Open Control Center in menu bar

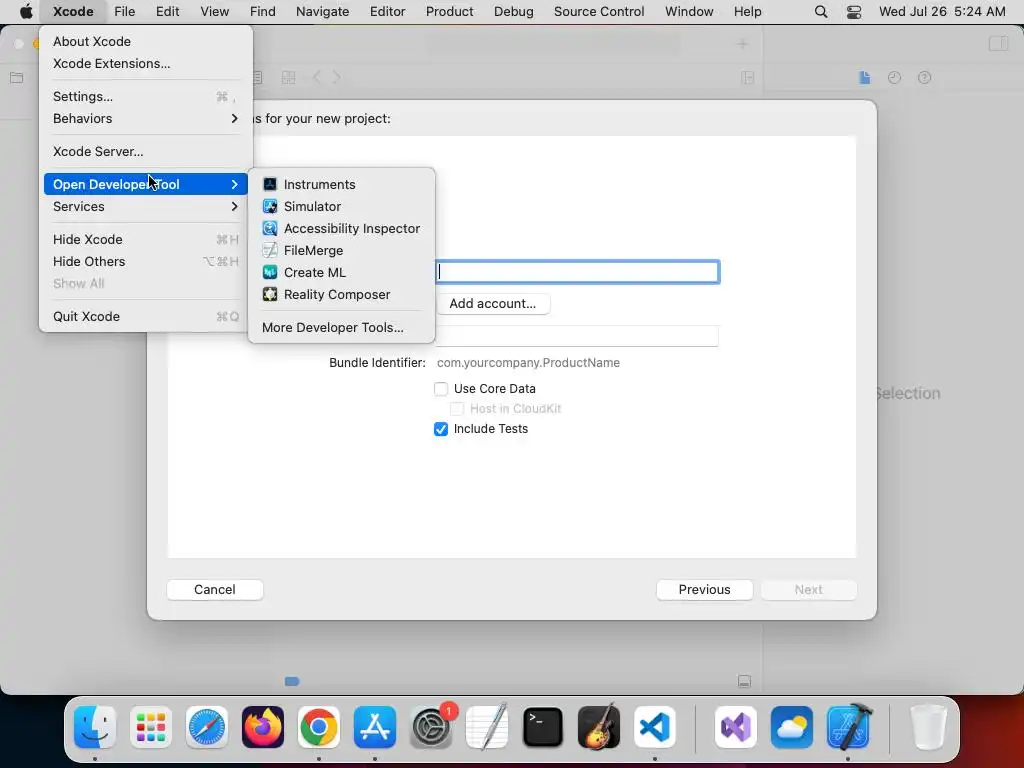click(854, 12)
